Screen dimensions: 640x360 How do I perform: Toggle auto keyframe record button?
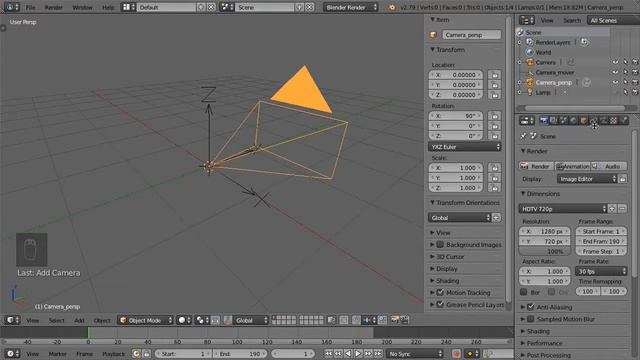[456, 354]
